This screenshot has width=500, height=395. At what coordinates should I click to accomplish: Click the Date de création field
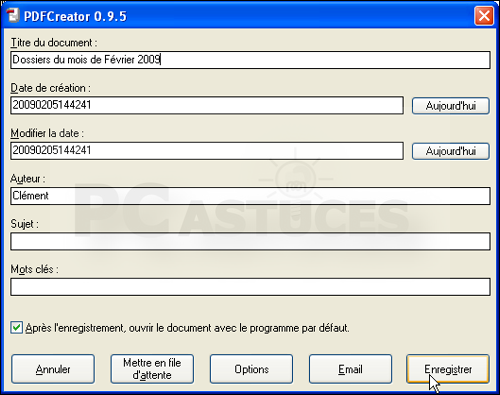pyautogui.click(x=207, y=105)
